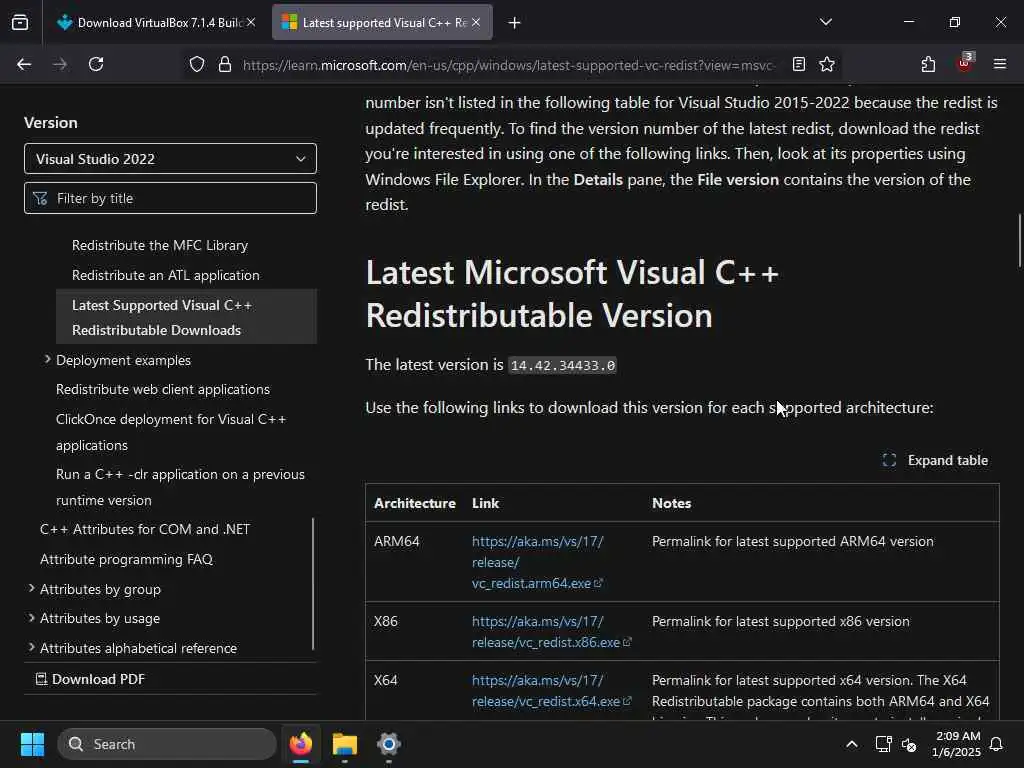This screenshot has width=1024, height=768.
Task: Open muted volume tray icon
Action: click(x=909, y=744)
